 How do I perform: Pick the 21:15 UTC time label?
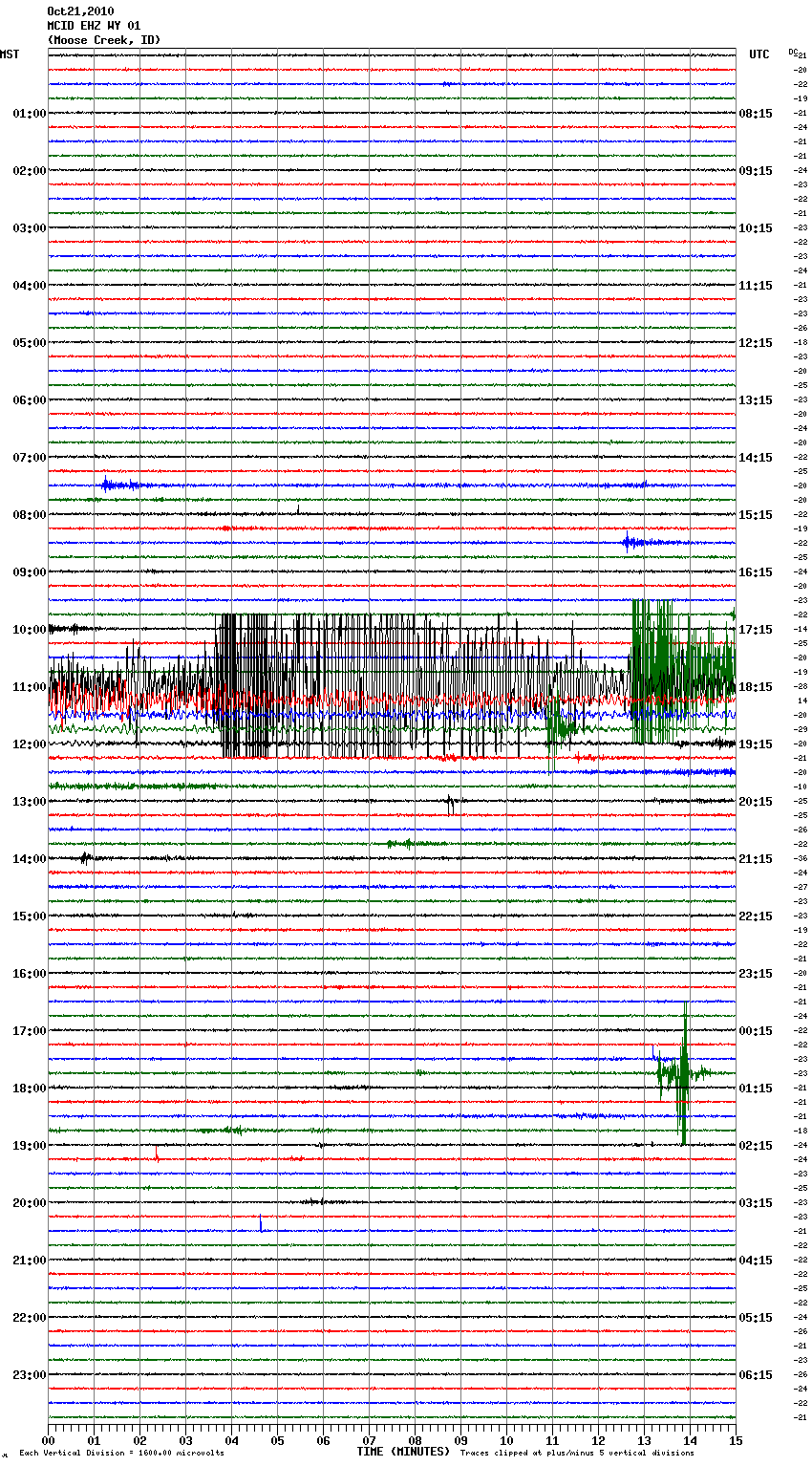pyautogui.click(x=756, y=859)
